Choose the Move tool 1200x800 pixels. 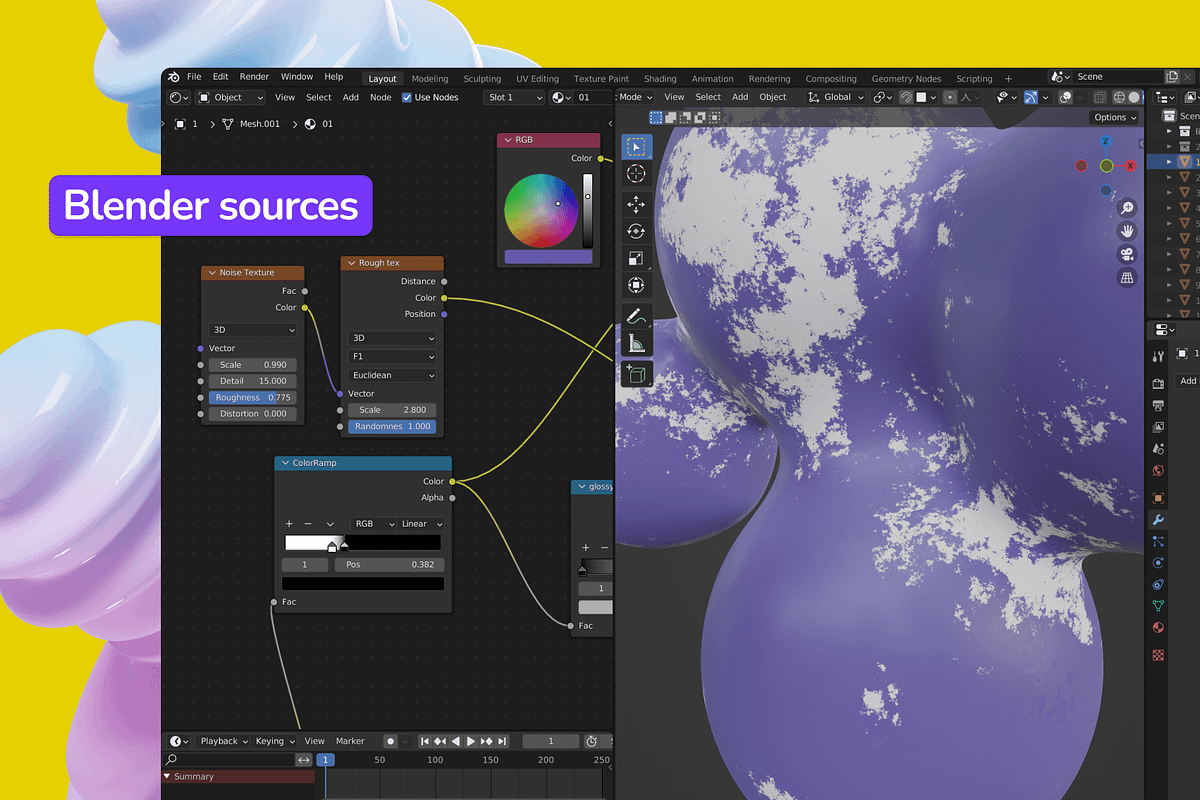click(x=636, y=204)
